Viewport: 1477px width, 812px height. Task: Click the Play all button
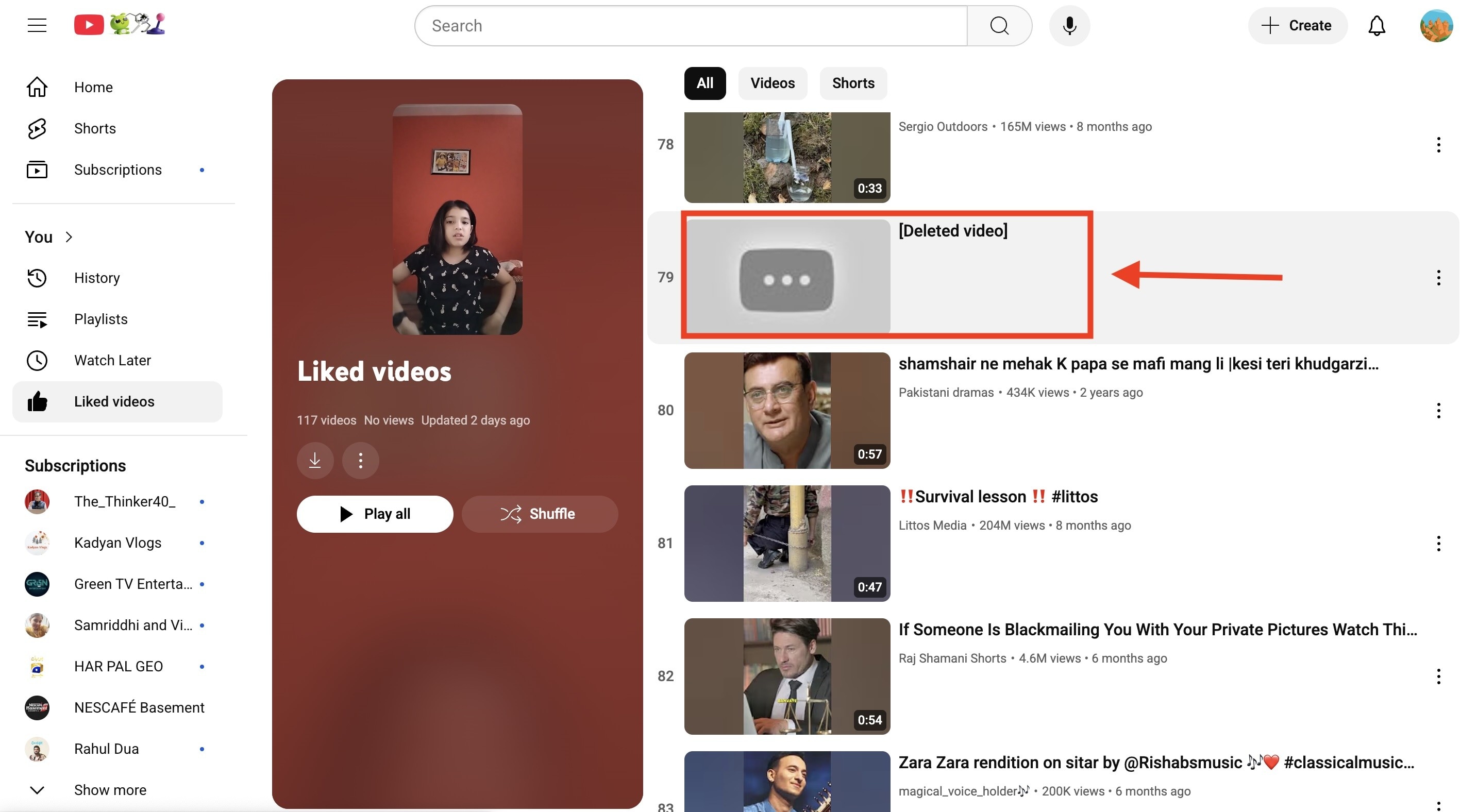pos(375,514)
